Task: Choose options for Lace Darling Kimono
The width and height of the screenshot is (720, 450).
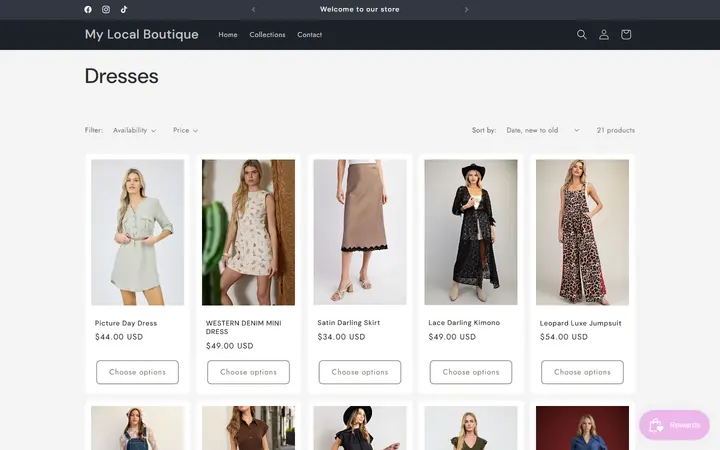Action: pyautogui.click(x=471, y=372)
